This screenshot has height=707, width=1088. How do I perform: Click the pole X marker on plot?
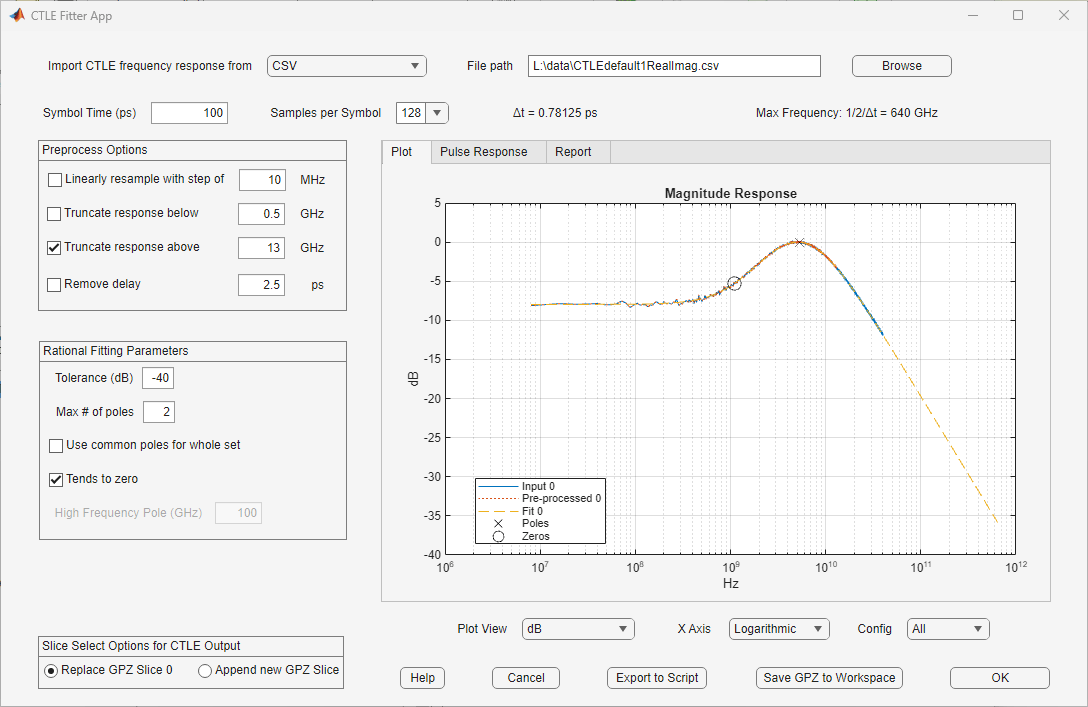(799, 242)
